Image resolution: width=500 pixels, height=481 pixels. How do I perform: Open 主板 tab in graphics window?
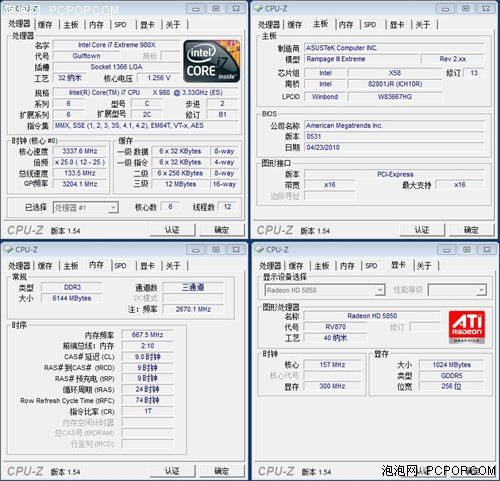tap(322, 266)
